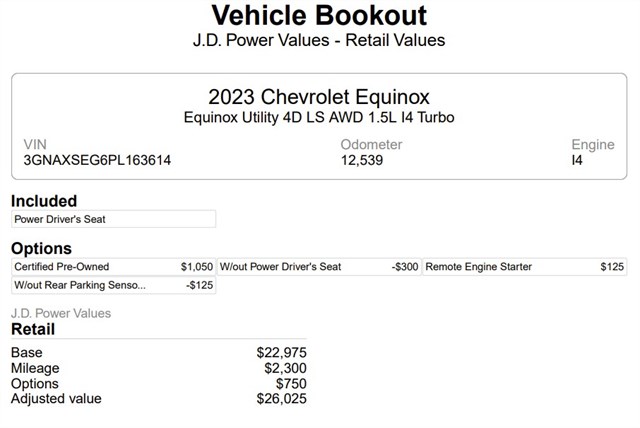Select the Certified Pre-Owned option row
Image resolution: width=640 pixels, height=428 pixels.
tap(113, 267)
